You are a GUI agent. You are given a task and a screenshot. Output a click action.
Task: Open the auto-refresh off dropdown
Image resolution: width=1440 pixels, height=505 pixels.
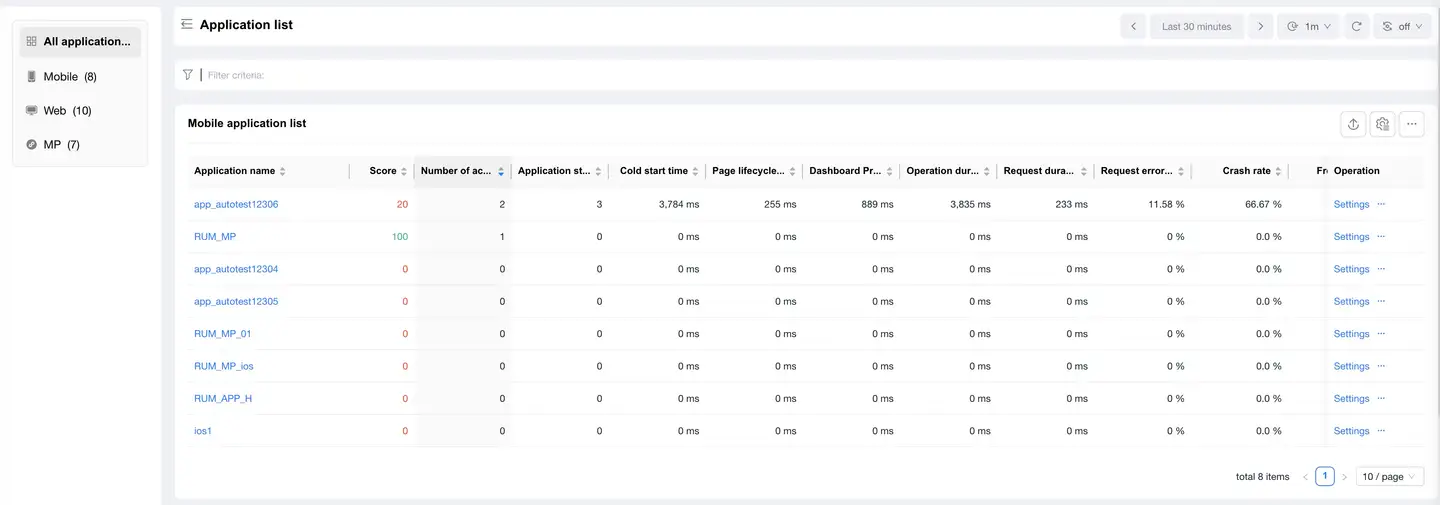click(1402, 26)
